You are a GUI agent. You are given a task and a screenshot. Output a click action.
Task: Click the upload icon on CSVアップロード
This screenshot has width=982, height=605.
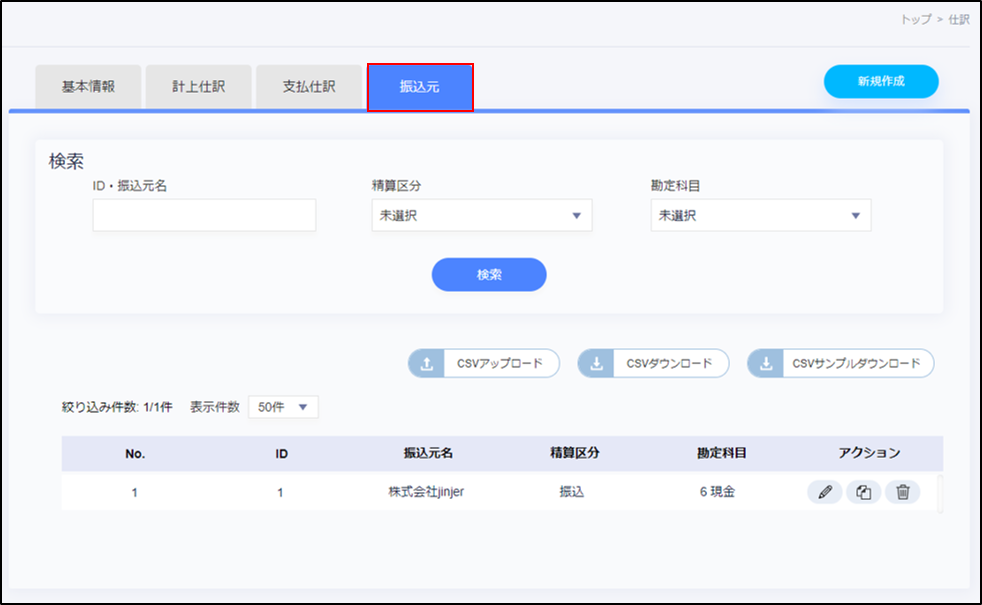click(x=427, y=364)
